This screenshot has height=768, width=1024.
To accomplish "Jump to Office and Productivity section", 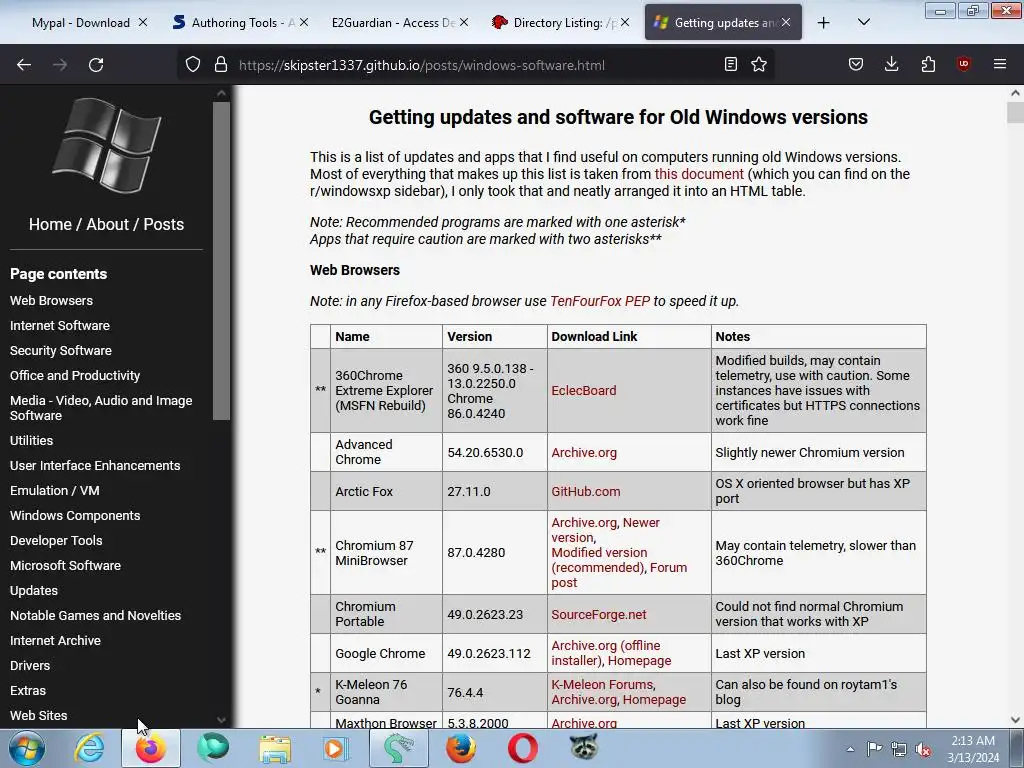I will (74, 376).
